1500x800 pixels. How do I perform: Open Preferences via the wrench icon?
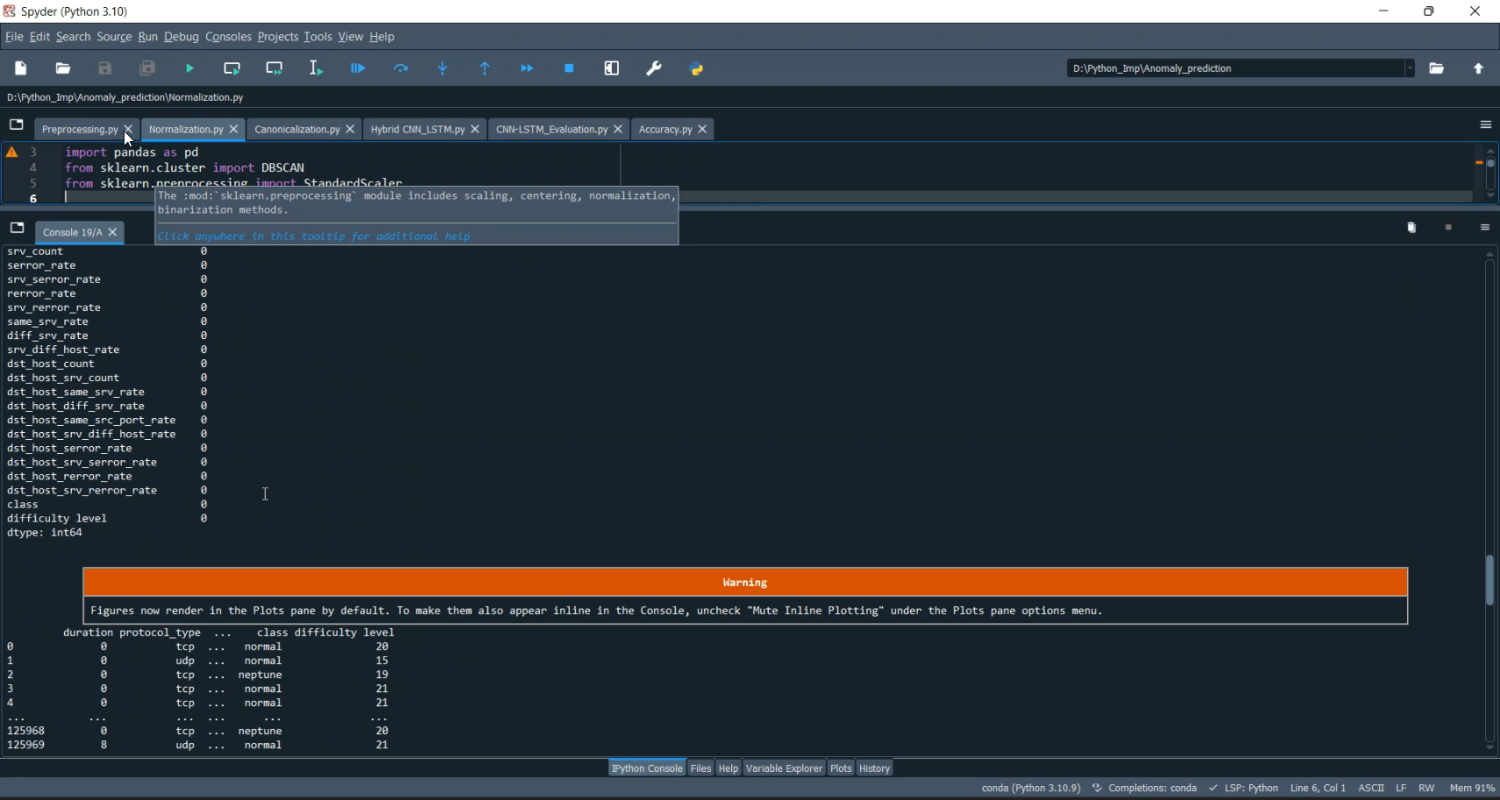tap(654, 69)
